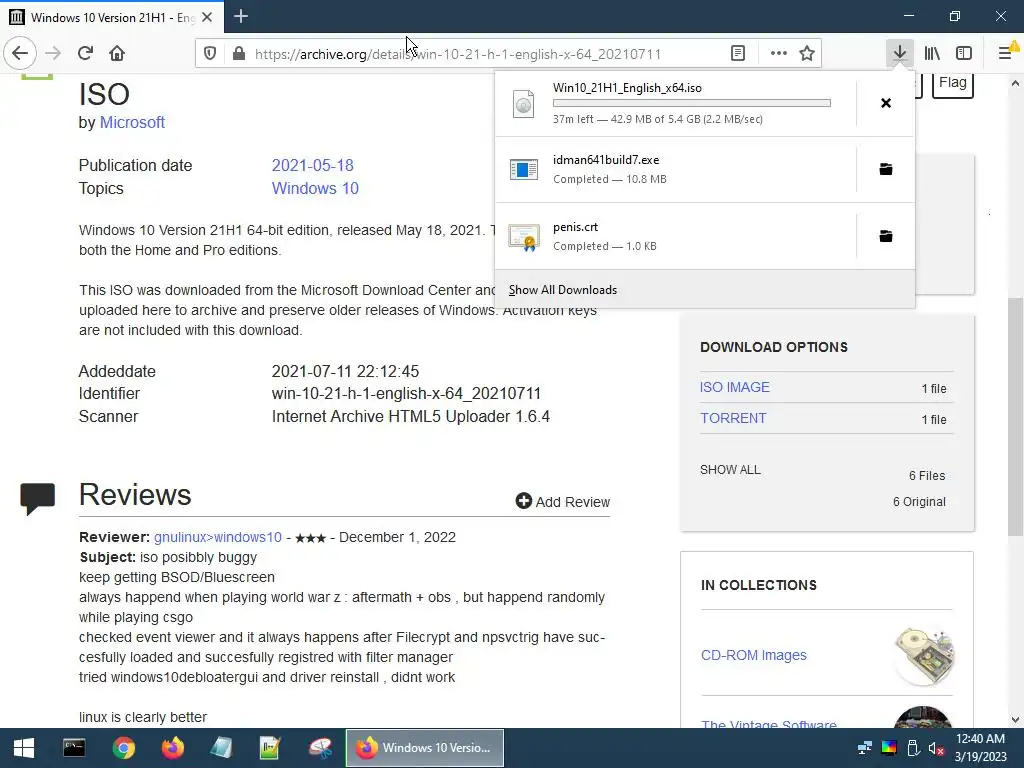Open the Microsoft author link
Screen dimensions: 1024x768
click(x=132, y=123)
